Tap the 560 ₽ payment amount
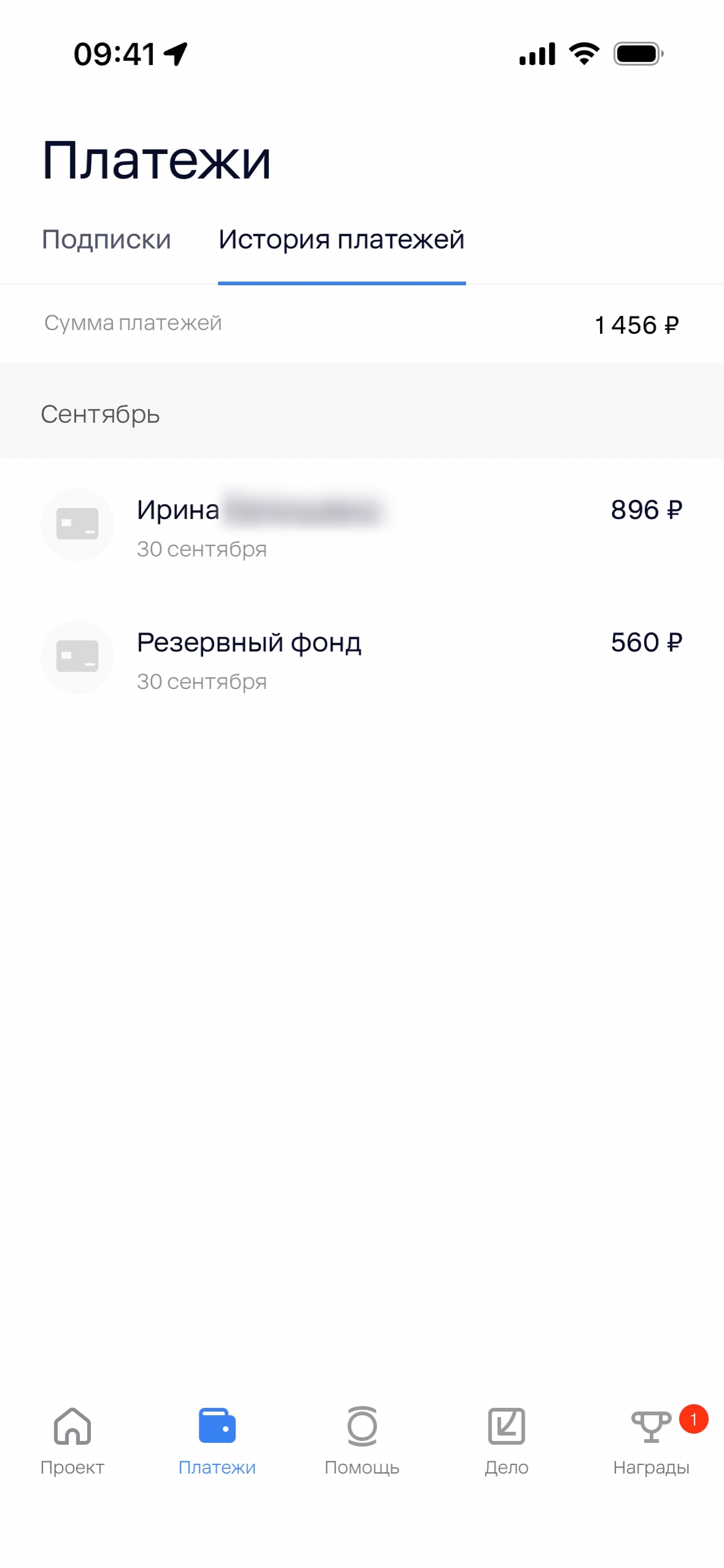This screenshot has width=724, height=1568. coord(646,642)
